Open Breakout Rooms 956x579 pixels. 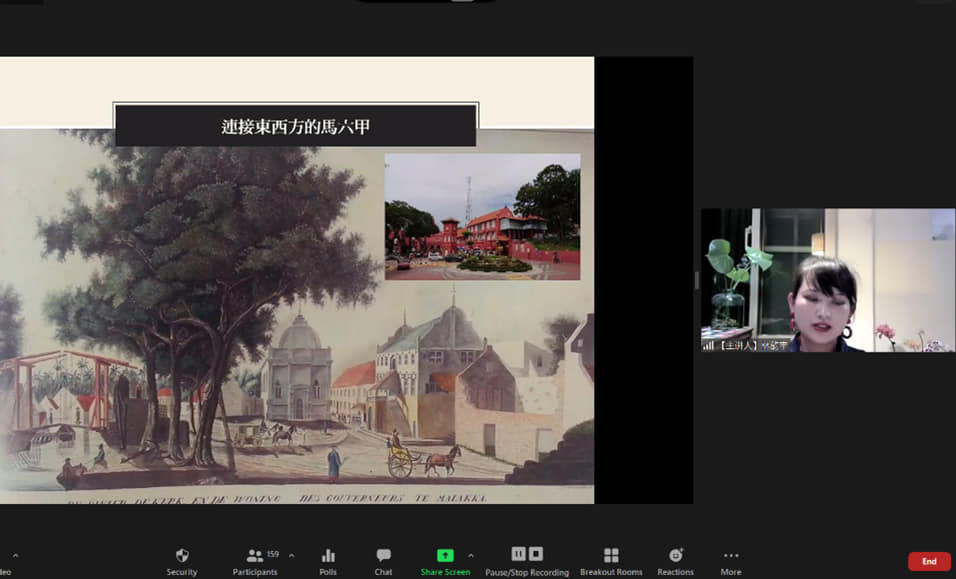click(611, 561)
